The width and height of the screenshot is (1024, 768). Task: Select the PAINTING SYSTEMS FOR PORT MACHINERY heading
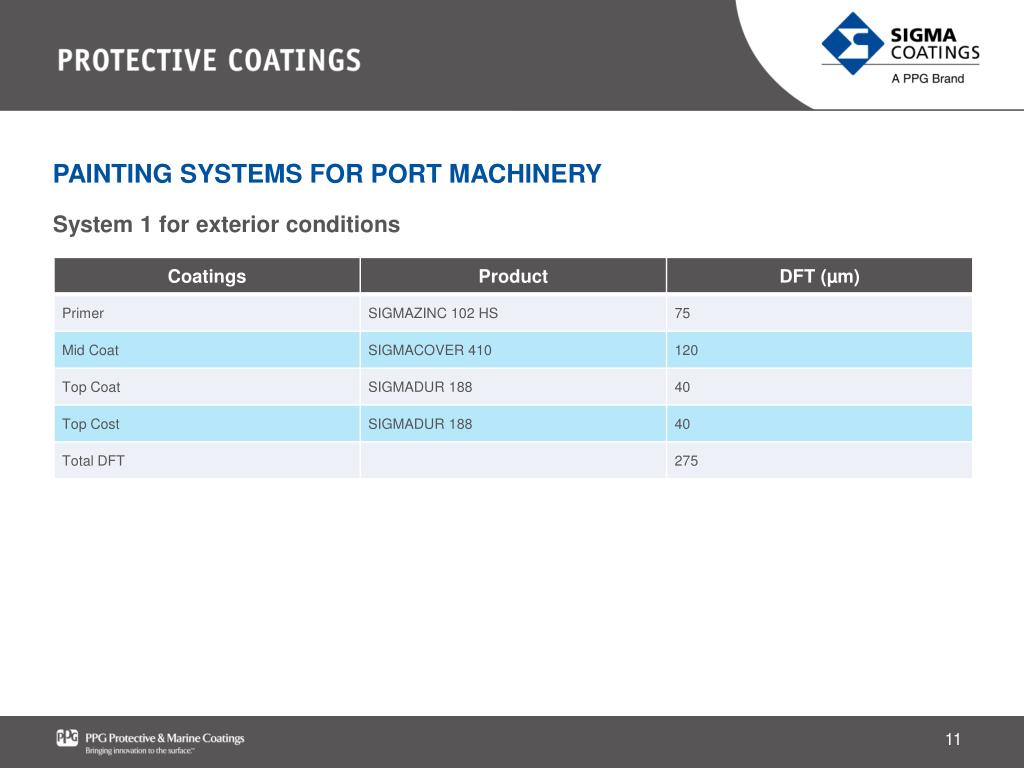point(327,174)
